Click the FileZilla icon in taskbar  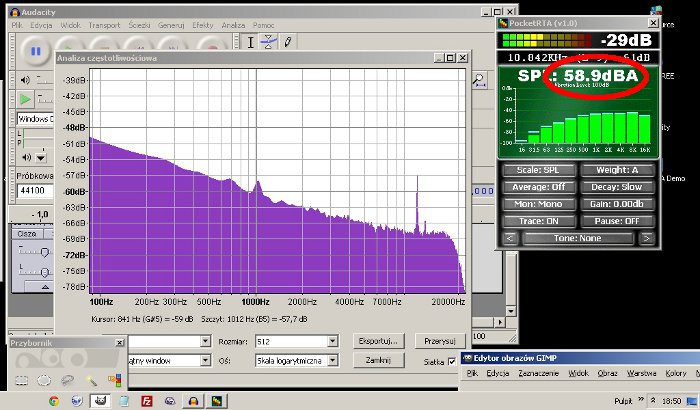[146, 401]
